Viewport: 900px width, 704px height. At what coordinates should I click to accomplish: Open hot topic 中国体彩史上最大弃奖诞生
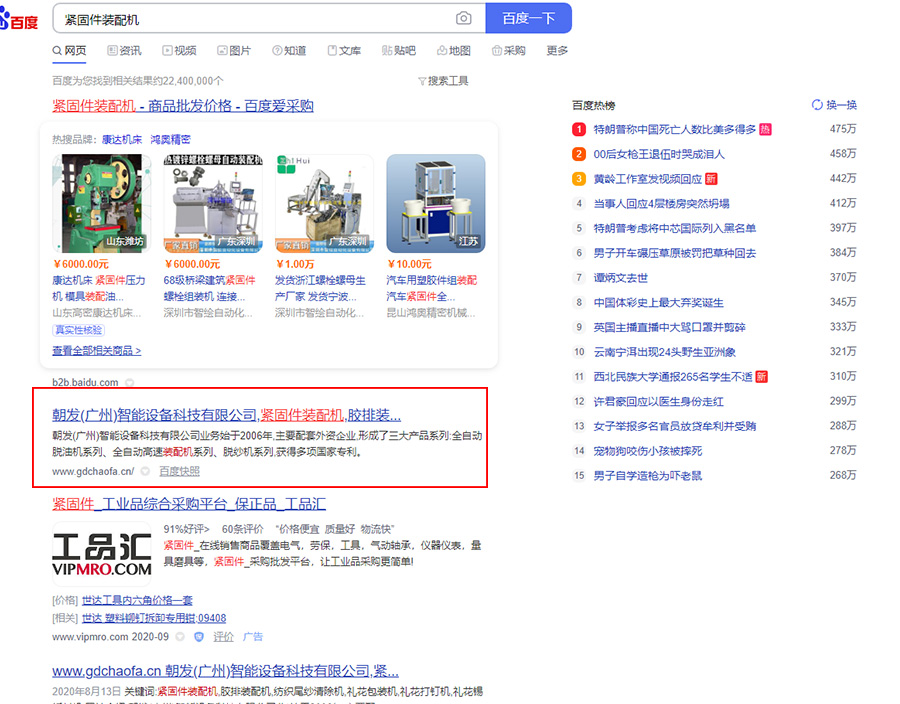(658, 302)
